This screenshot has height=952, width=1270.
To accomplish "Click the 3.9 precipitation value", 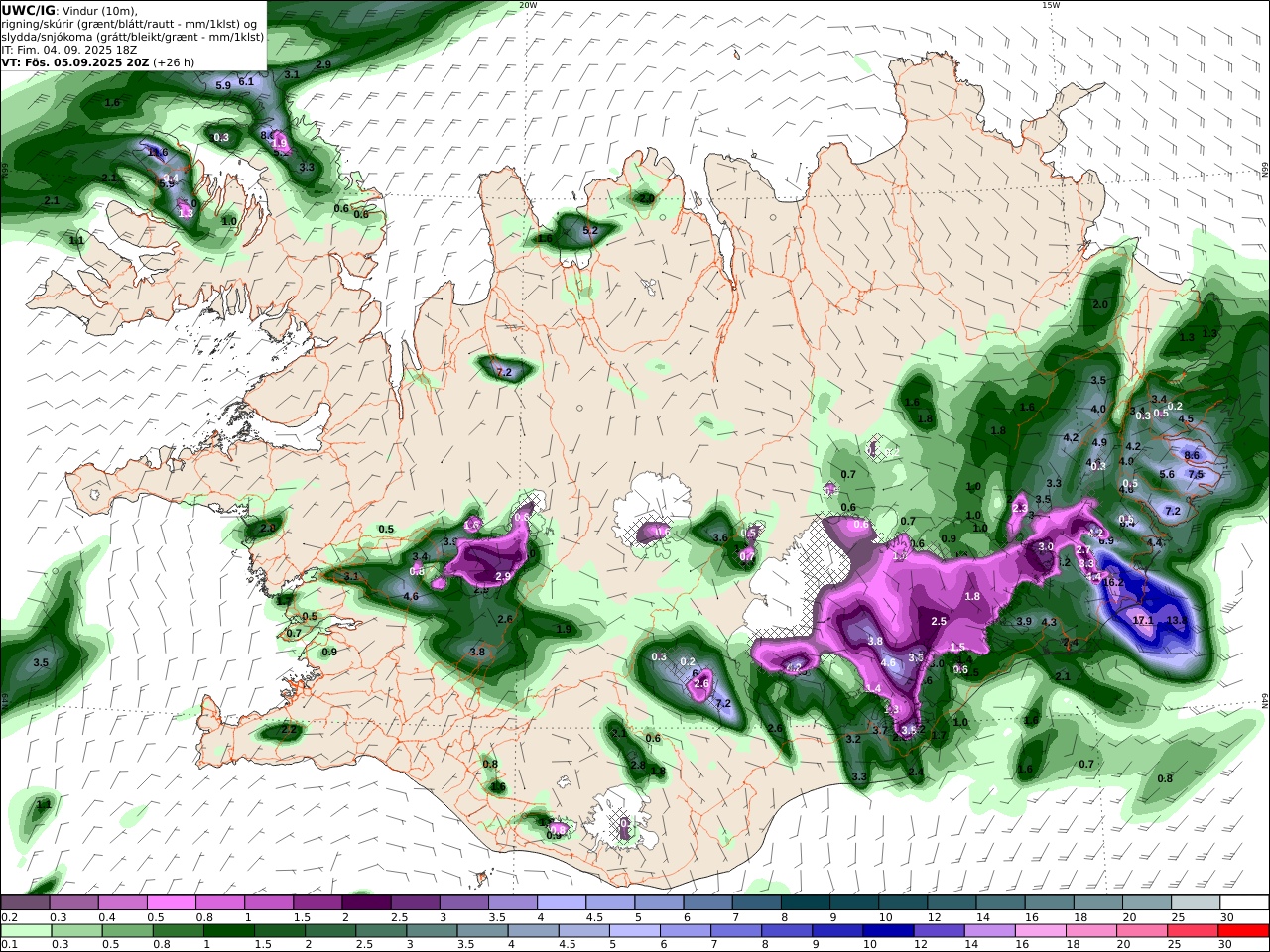I will pyautogui.click(x=1024, y=622).
